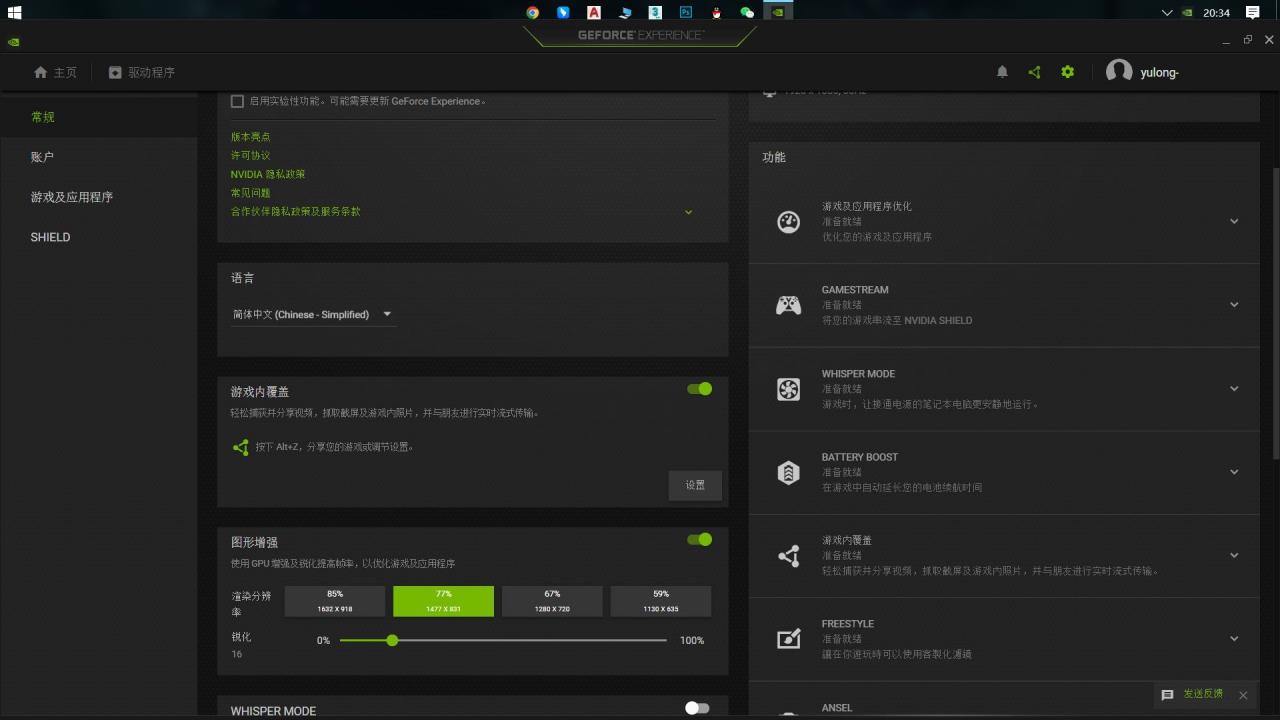Click the 发送反馈 feedback button
1280x720 pixels.
[1192, 694]
